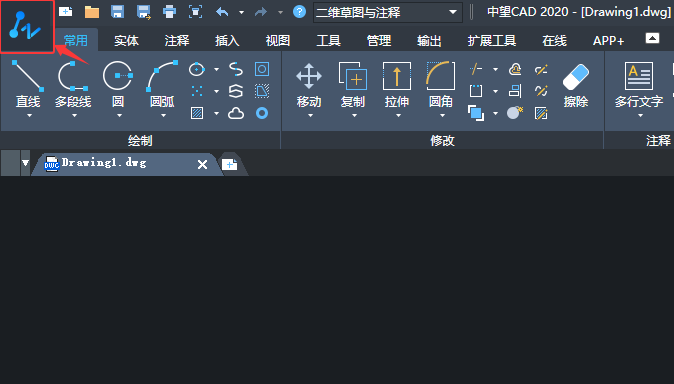Select the trim tool icon
Image resolution: width=674 pixels, height=384 pixels.
(476, 69)
